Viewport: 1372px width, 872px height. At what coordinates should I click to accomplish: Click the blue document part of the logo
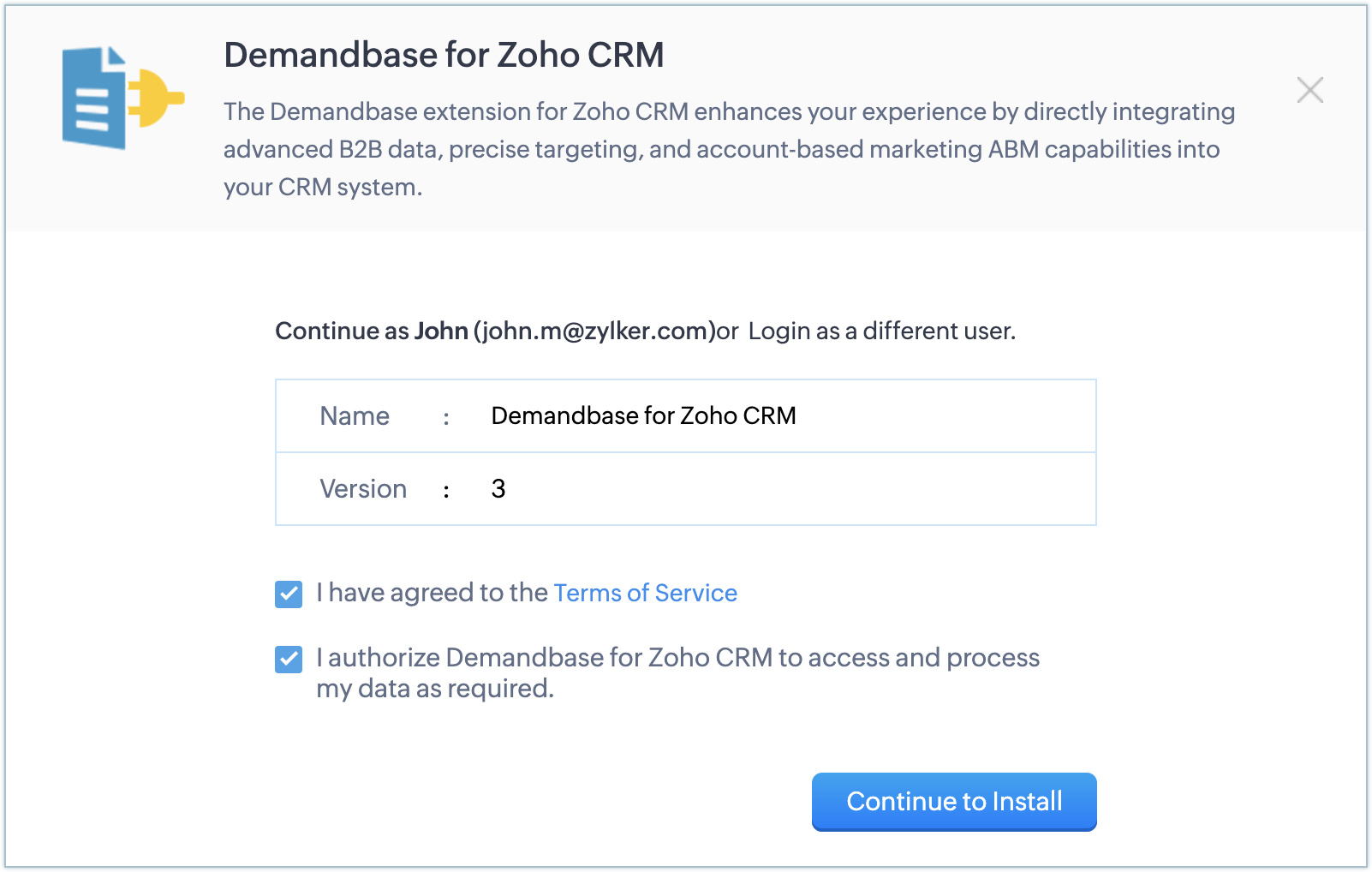pos(91,101)
